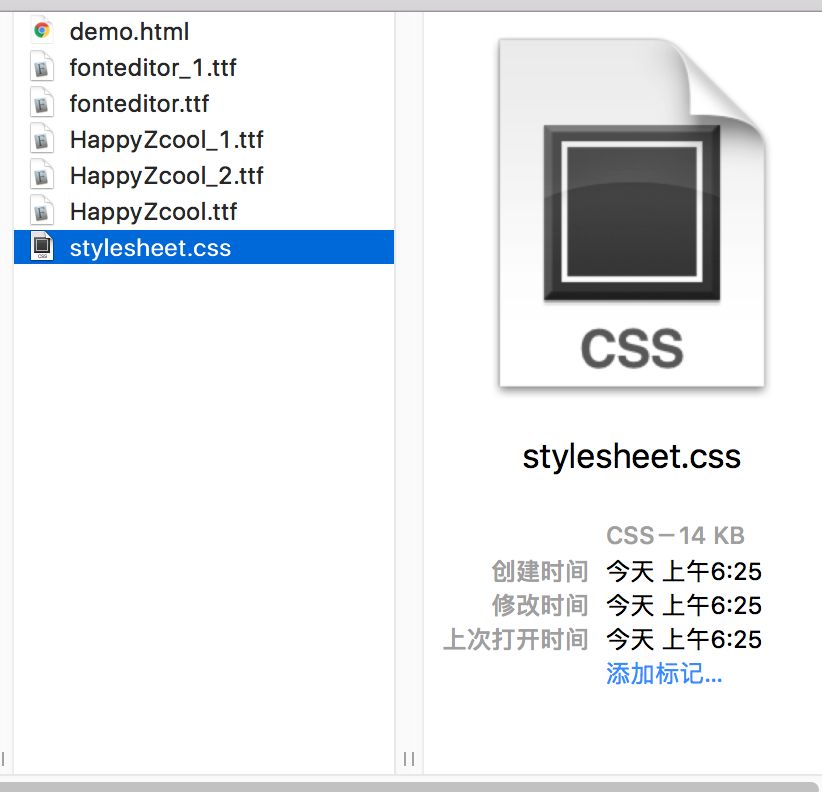Select the fonteditor.ttf file name
This screenshot has height=792, width=822.
coord(139,104)
